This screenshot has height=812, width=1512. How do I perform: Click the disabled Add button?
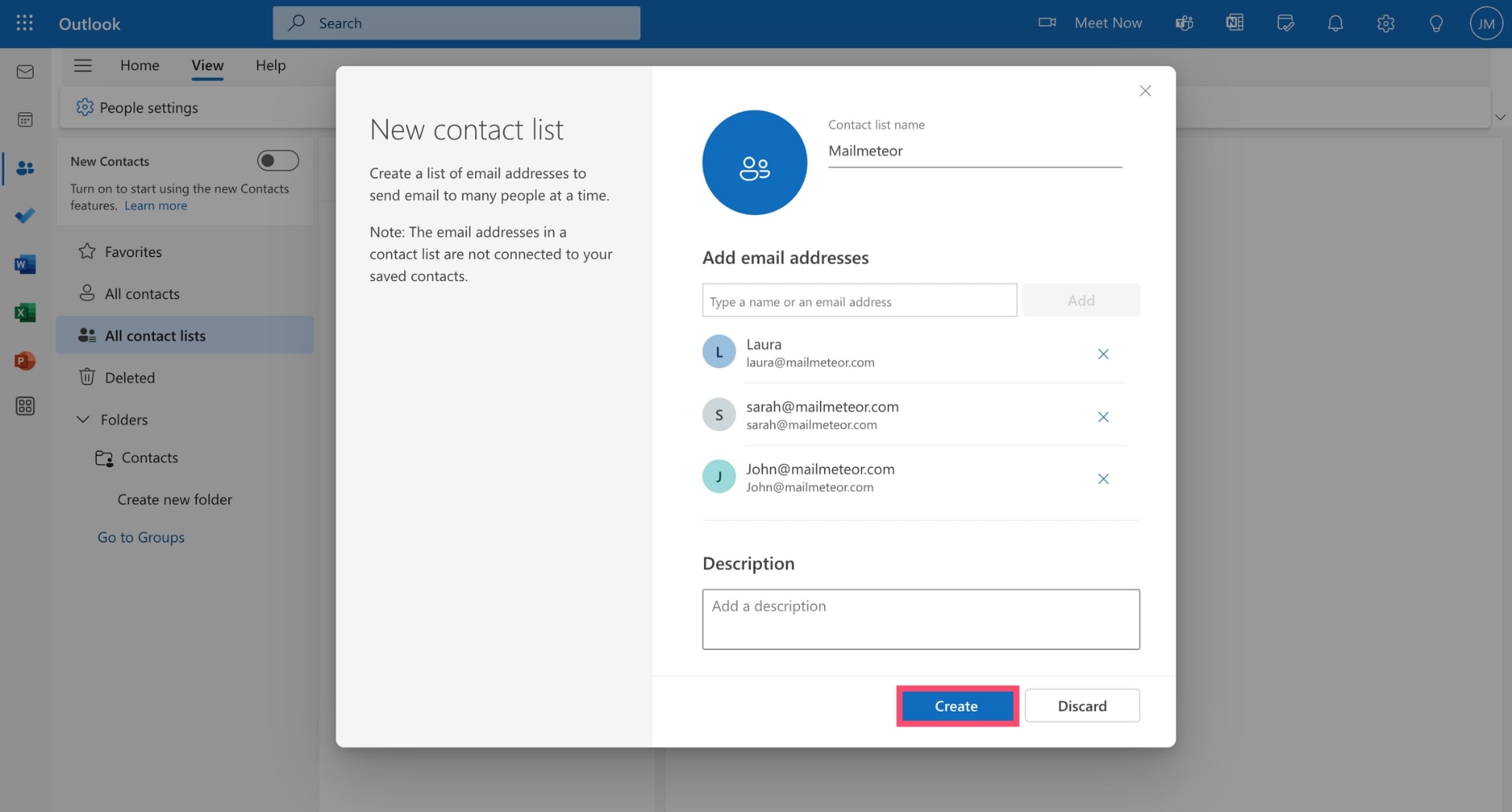coord(1081,301)
